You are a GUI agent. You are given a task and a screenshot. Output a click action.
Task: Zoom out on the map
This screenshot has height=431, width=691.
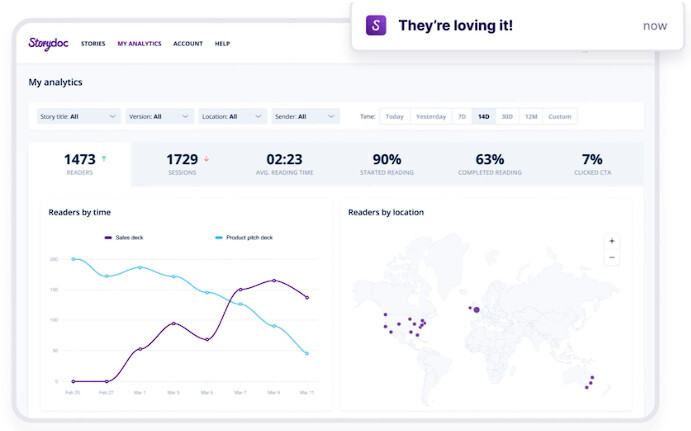pyautogui.click(x=612, y=257)
